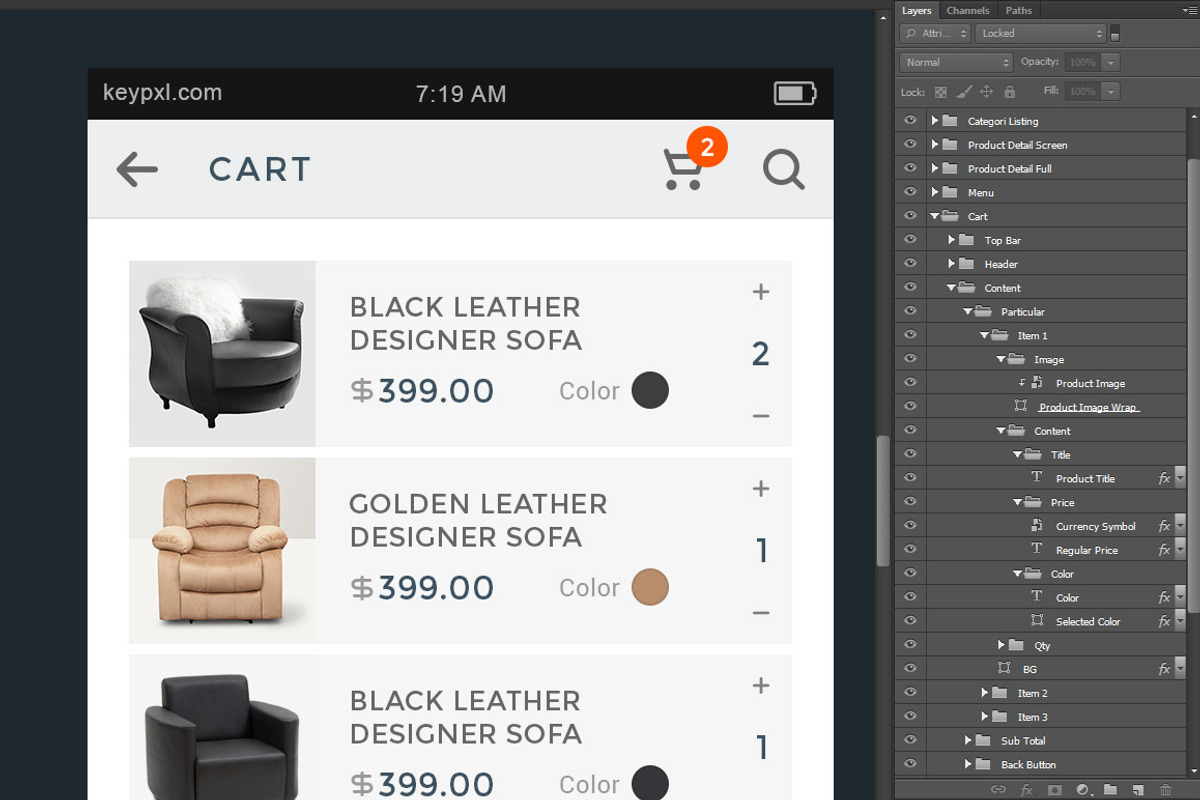Click the black sofa product thumbnail
Viewport: 1200px width, 800px height.
tap(222, 354)
